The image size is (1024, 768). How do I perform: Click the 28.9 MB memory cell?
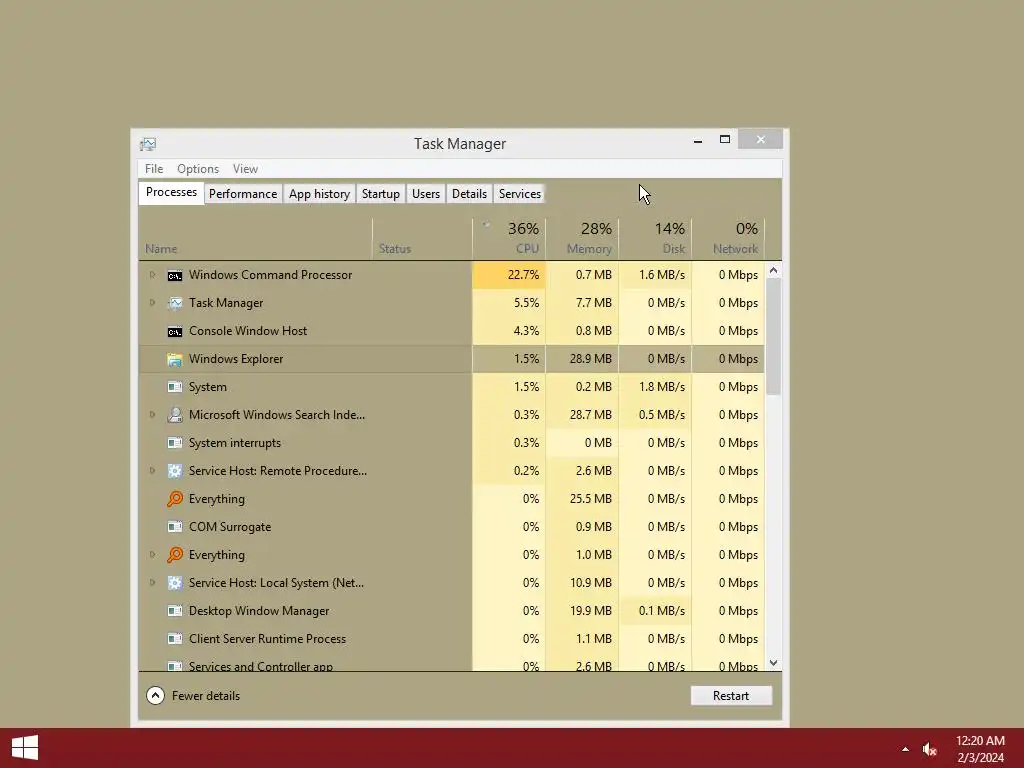[x=583, y=359]
